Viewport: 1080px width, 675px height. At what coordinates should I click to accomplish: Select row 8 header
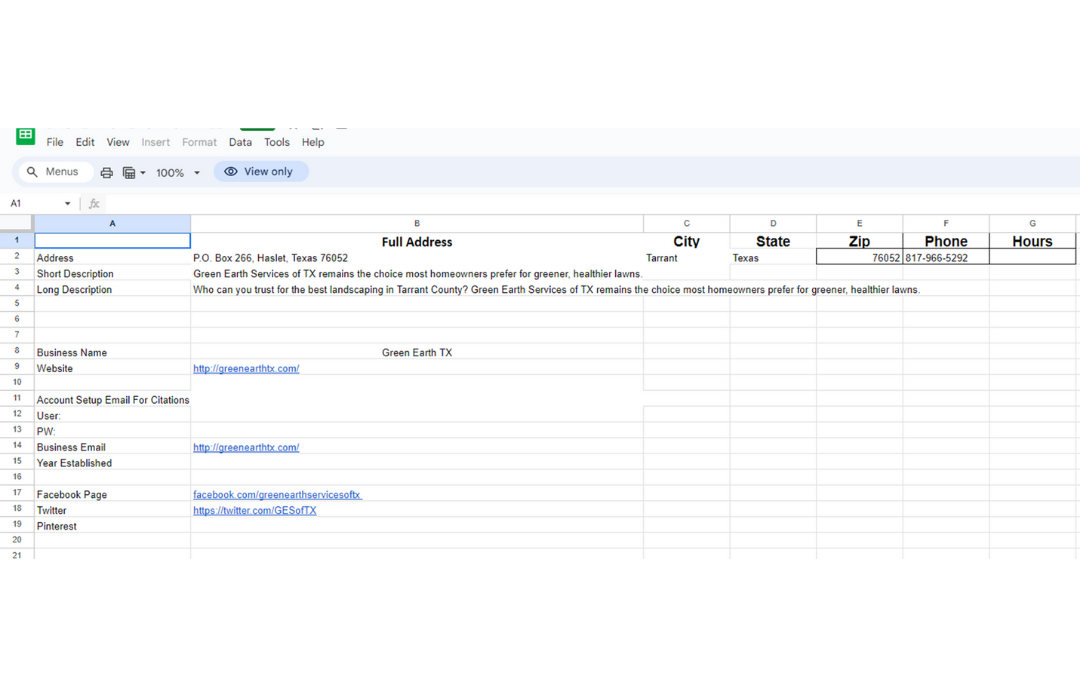17,351
